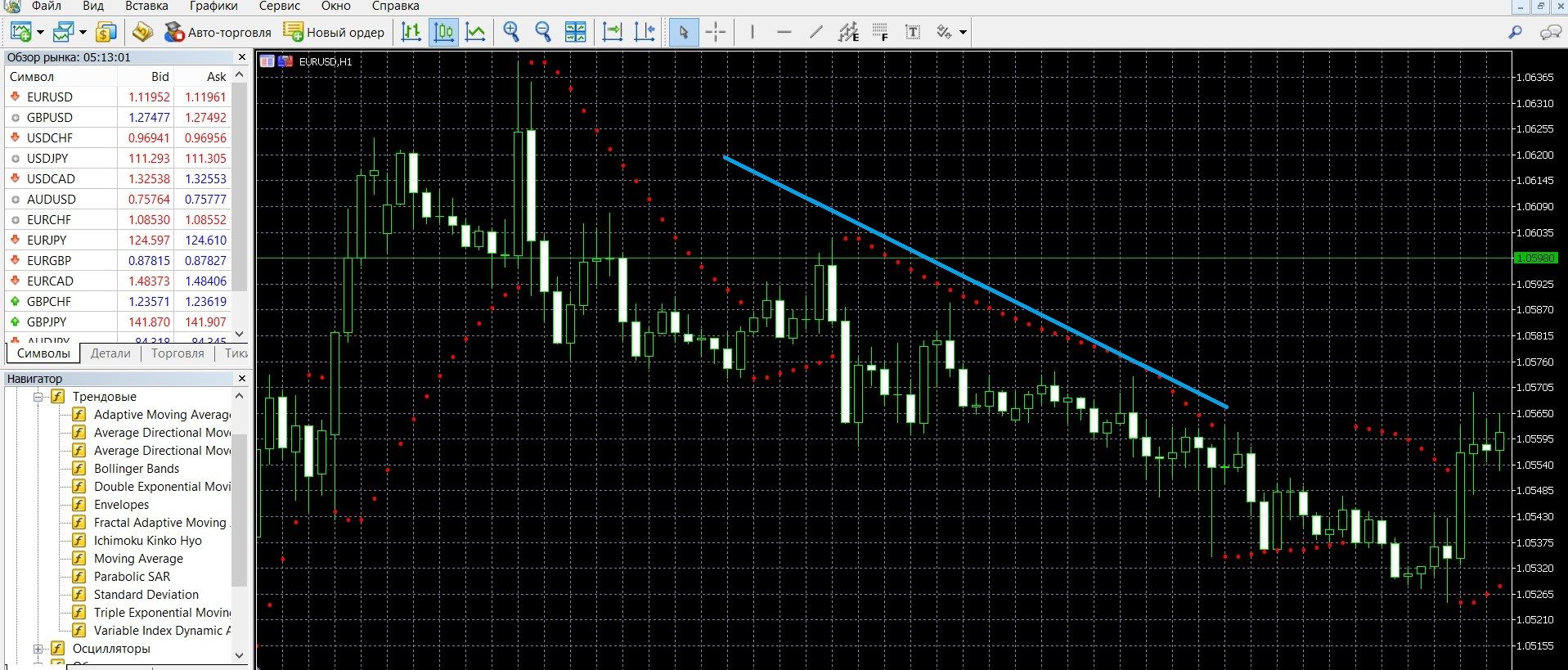
Task: Click the Bid column header
Action: (x=146, y=76)
